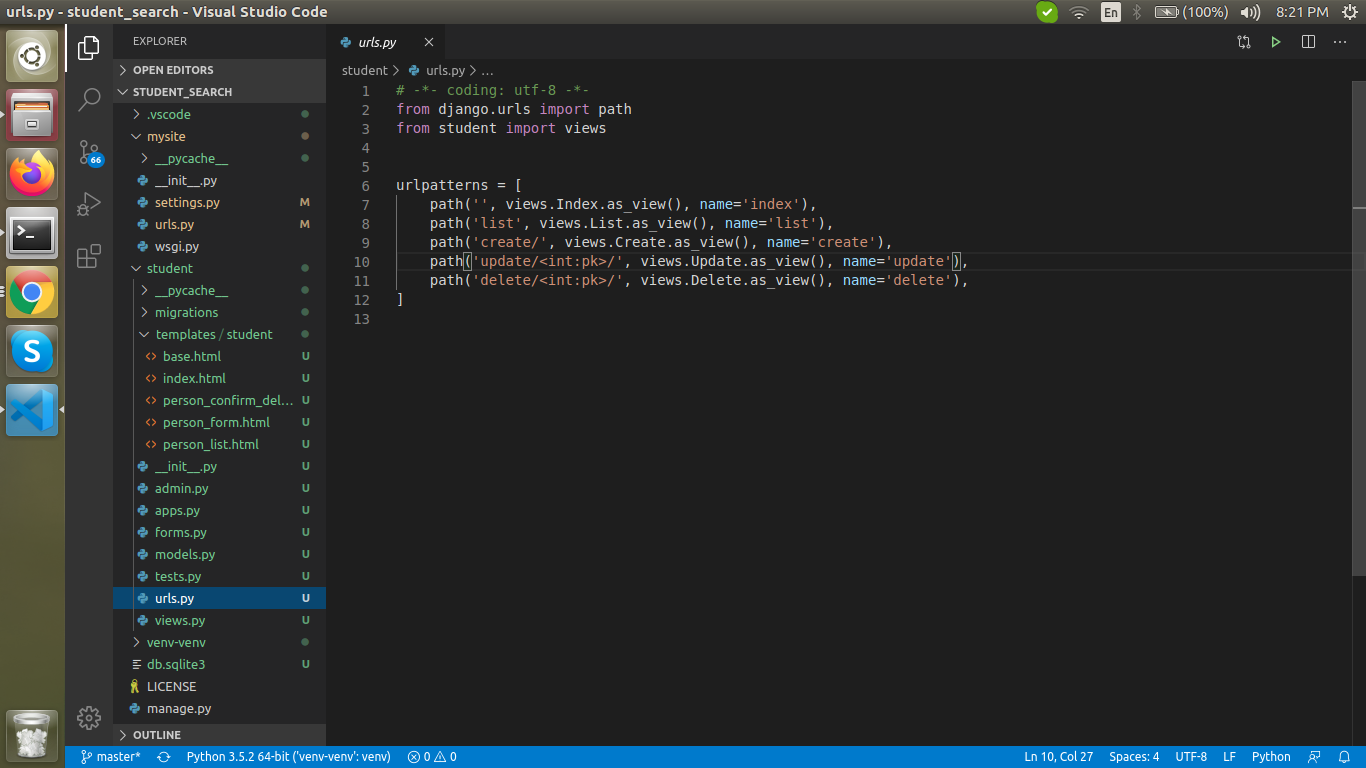Image resolution: width=1366 pixels, height=768 pixels.
Task: Click the Explorer icon in activity bar
Action: [89, 47]
